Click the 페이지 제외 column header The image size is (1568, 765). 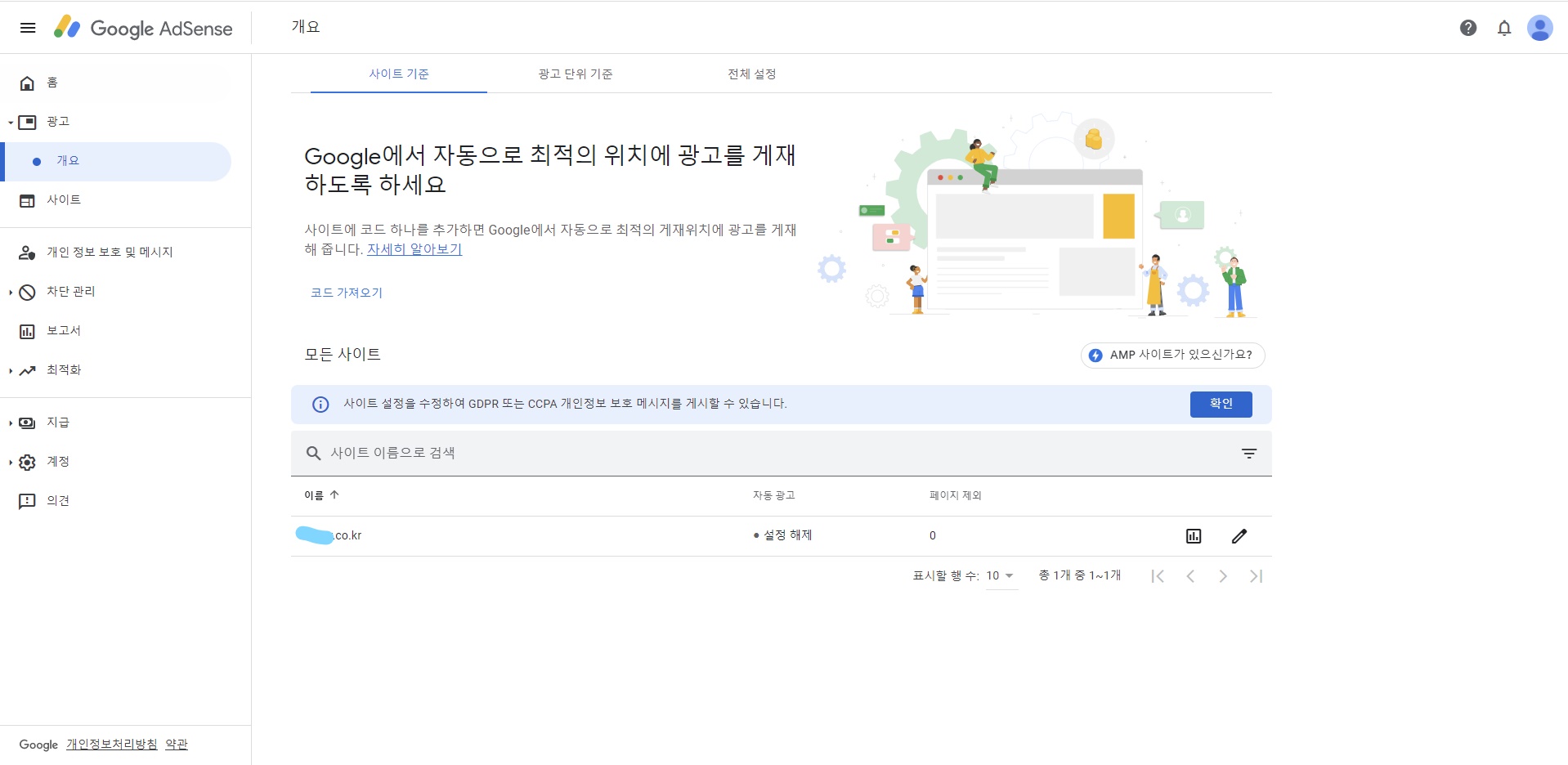click(x=955, y=496)
